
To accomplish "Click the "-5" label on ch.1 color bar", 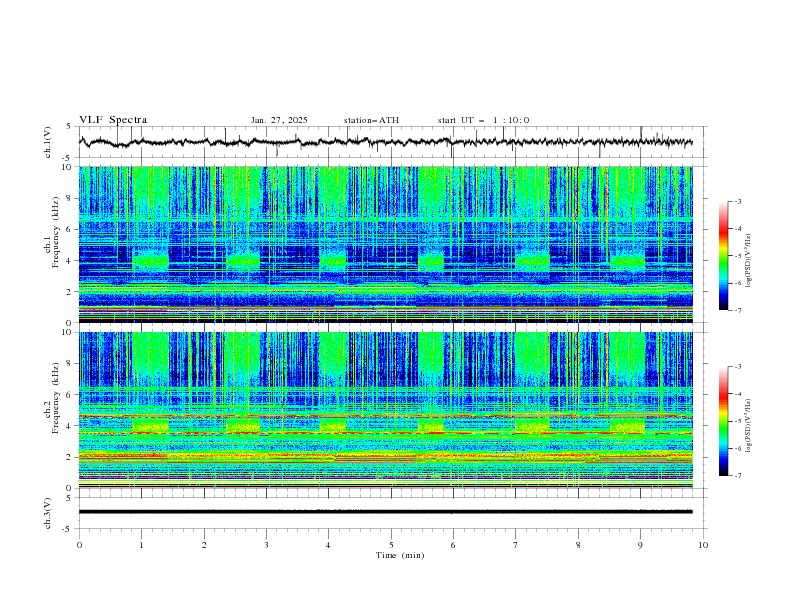I will (x=738, y=256).
